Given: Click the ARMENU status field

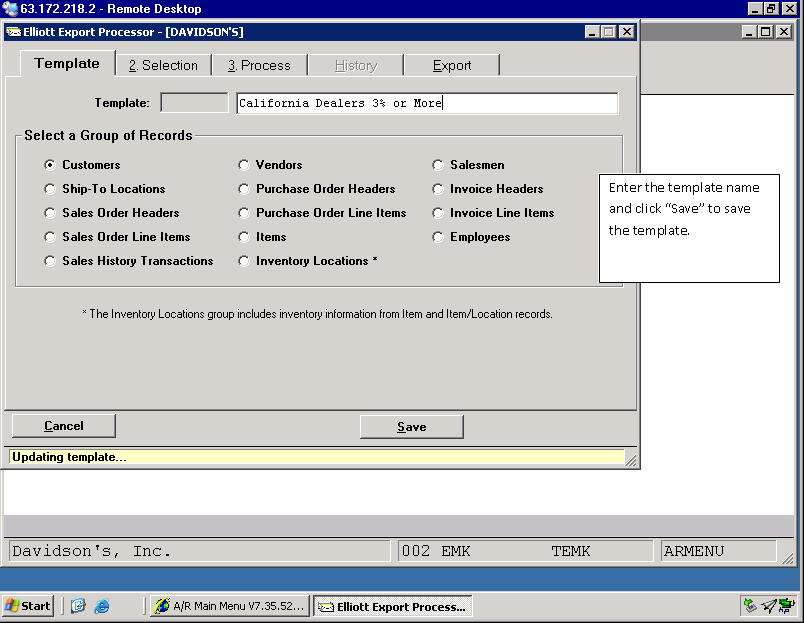Looking at the screenshot, I should [x=718, y=551].
